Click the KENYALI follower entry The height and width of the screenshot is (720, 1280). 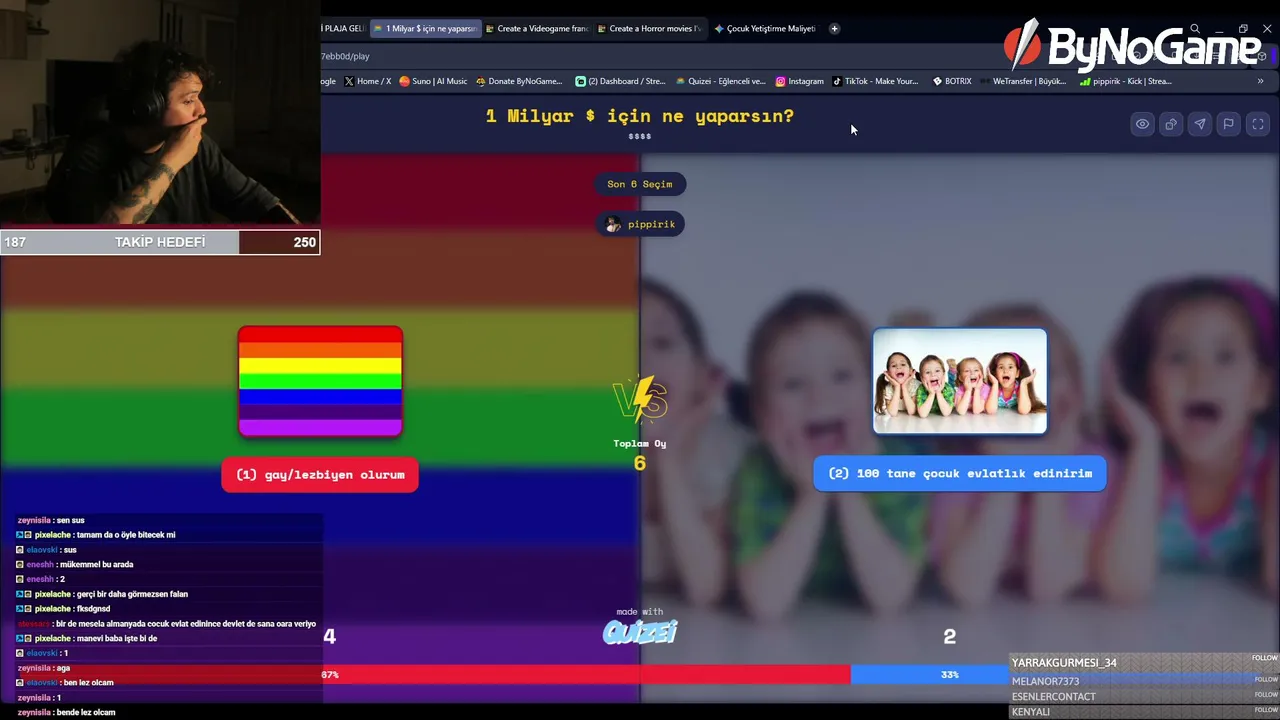1145,712
